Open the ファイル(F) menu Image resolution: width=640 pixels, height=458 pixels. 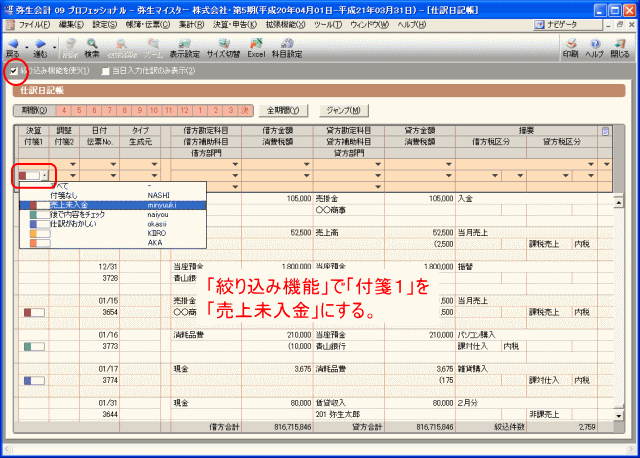34,25
